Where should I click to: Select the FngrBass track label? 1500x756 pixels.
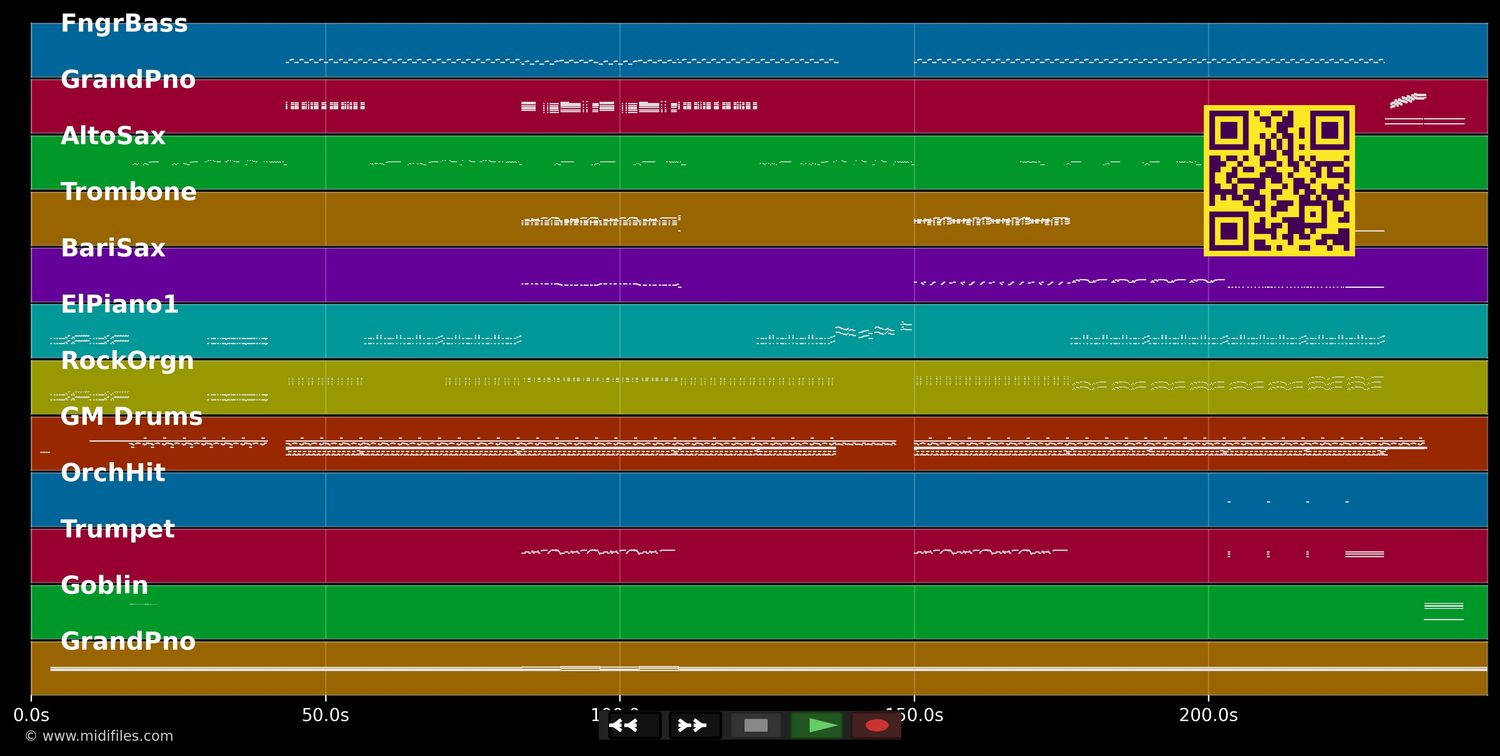coord(124,24)
